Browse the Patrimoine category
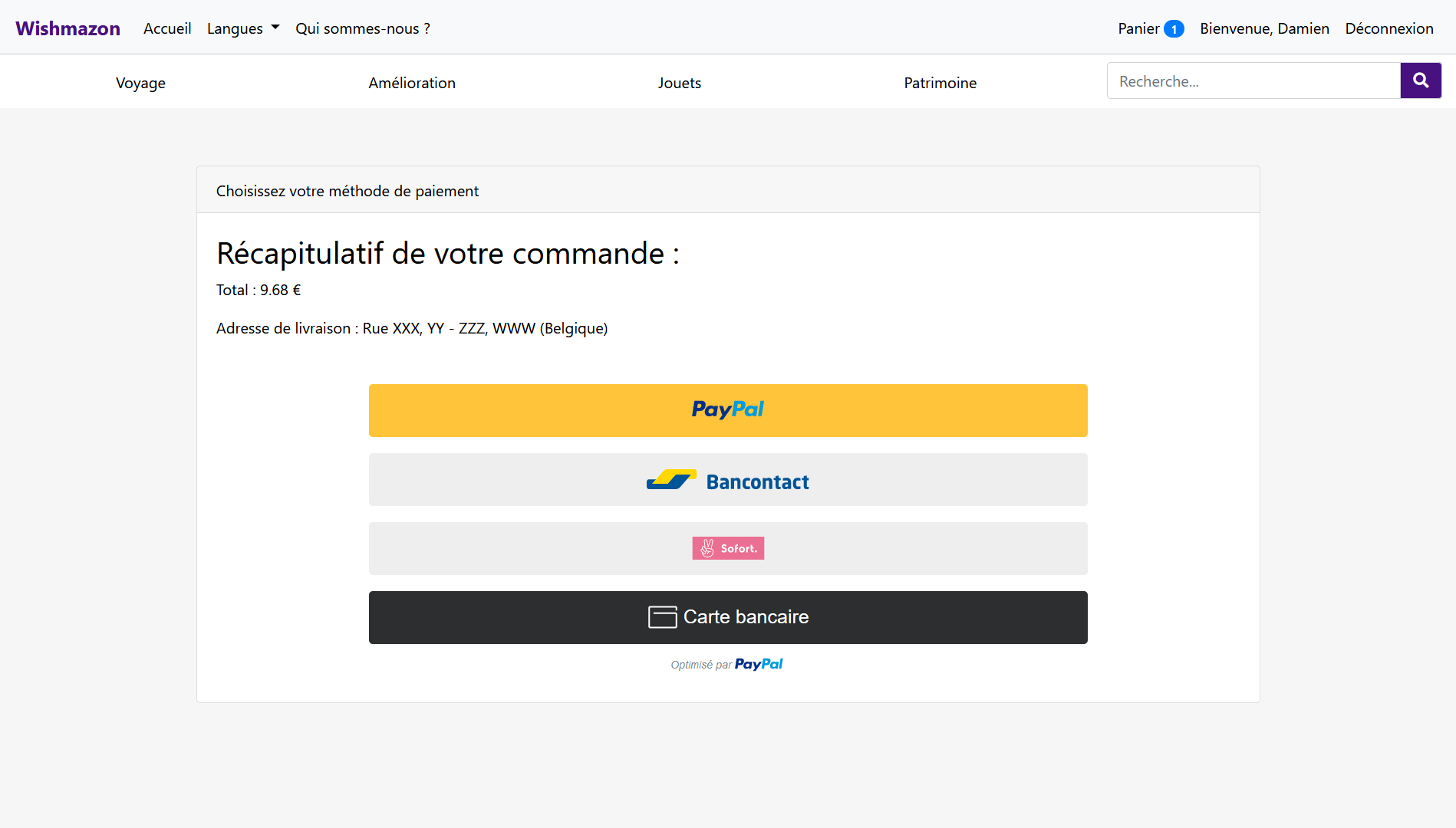This screenshot has width=1456, height=828. pos(940,83)
